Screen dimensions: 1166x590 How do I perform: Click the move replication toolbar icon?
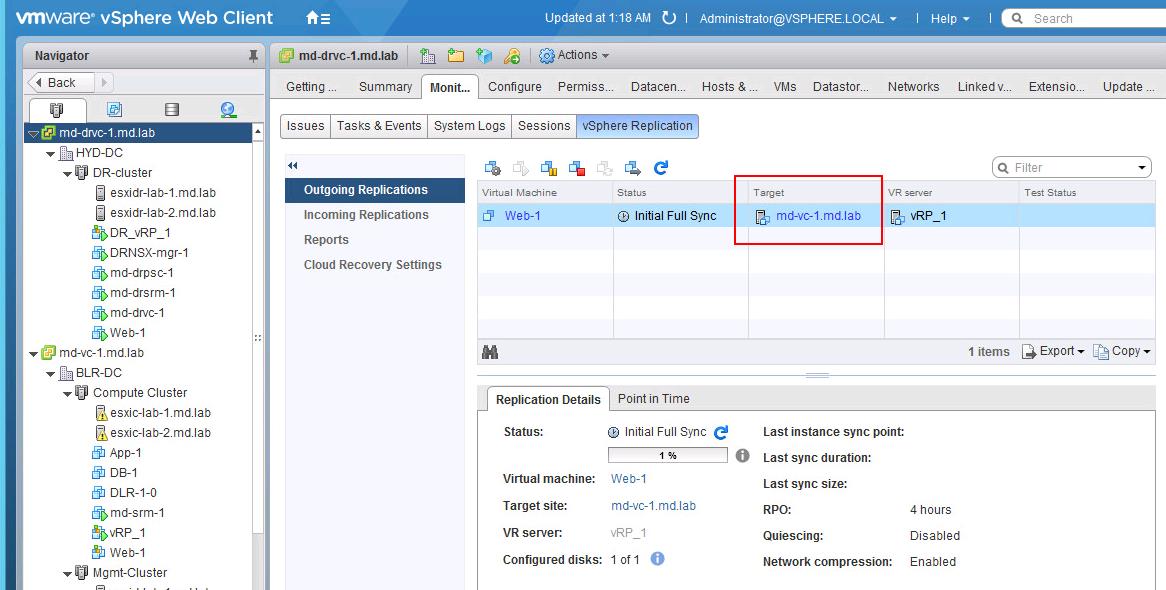click(633, 168)
